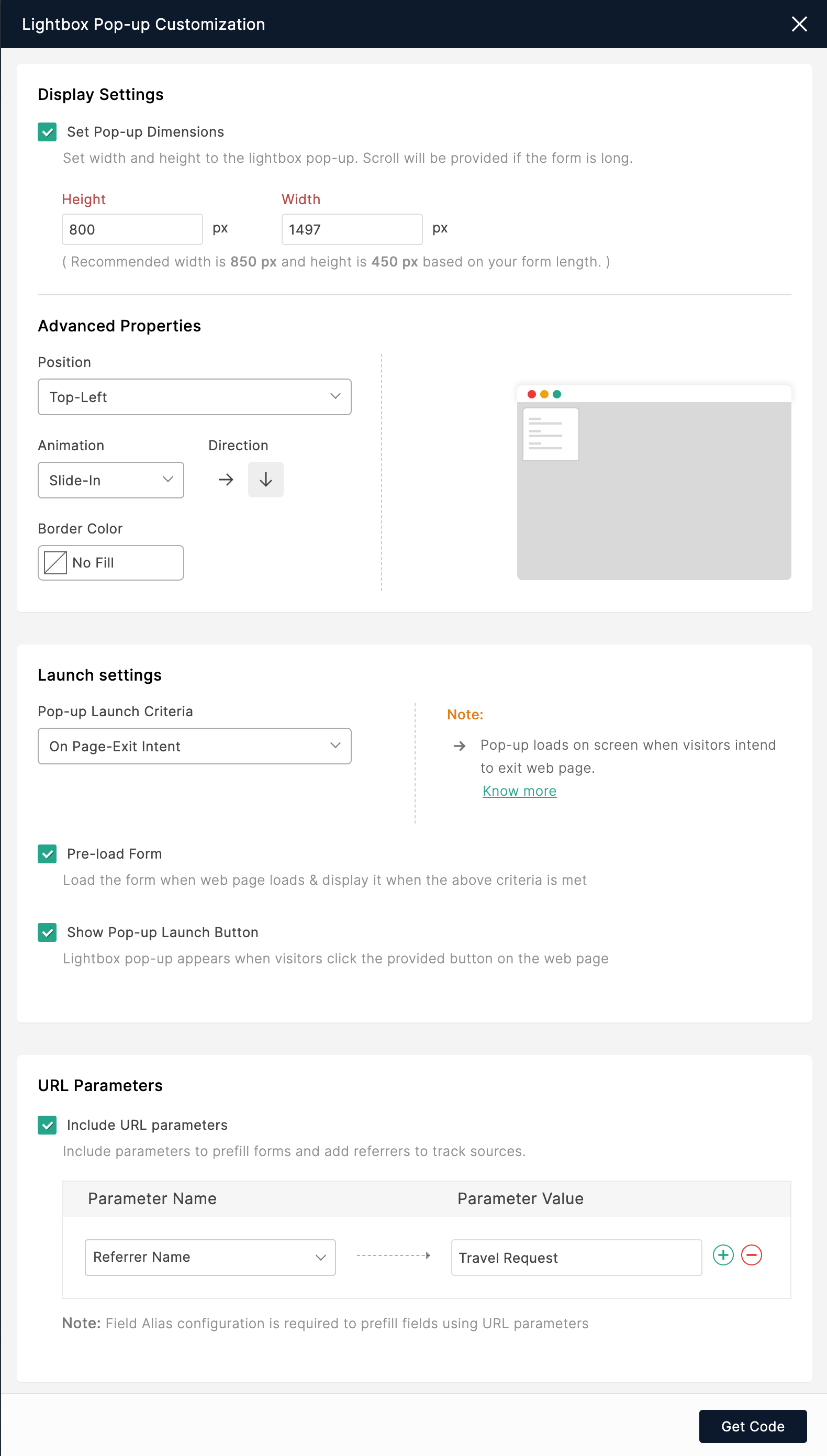Image resolution: width=827 pixels, height=1456 pixels.
Task: Expand the Animation dropdown
Action: pos(111,480)
